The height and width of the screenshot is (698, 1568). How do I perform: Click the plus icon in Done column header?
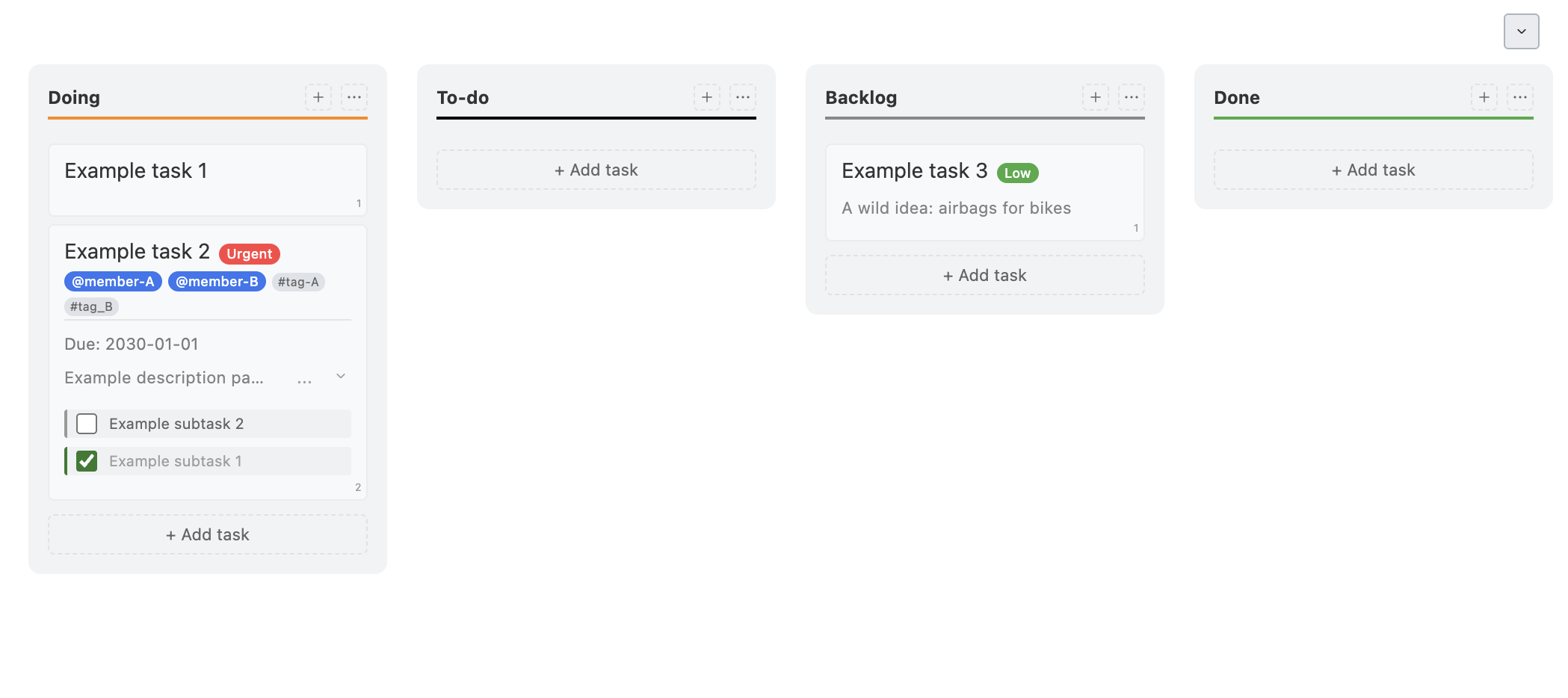point(1484,97)
